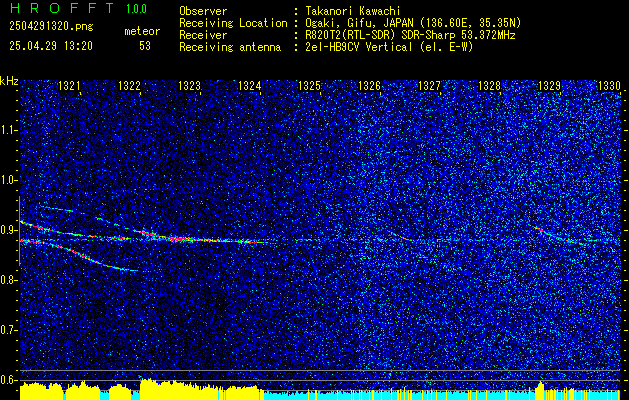
Task: Click the 1330 time marker
Action: click(610, 85)
